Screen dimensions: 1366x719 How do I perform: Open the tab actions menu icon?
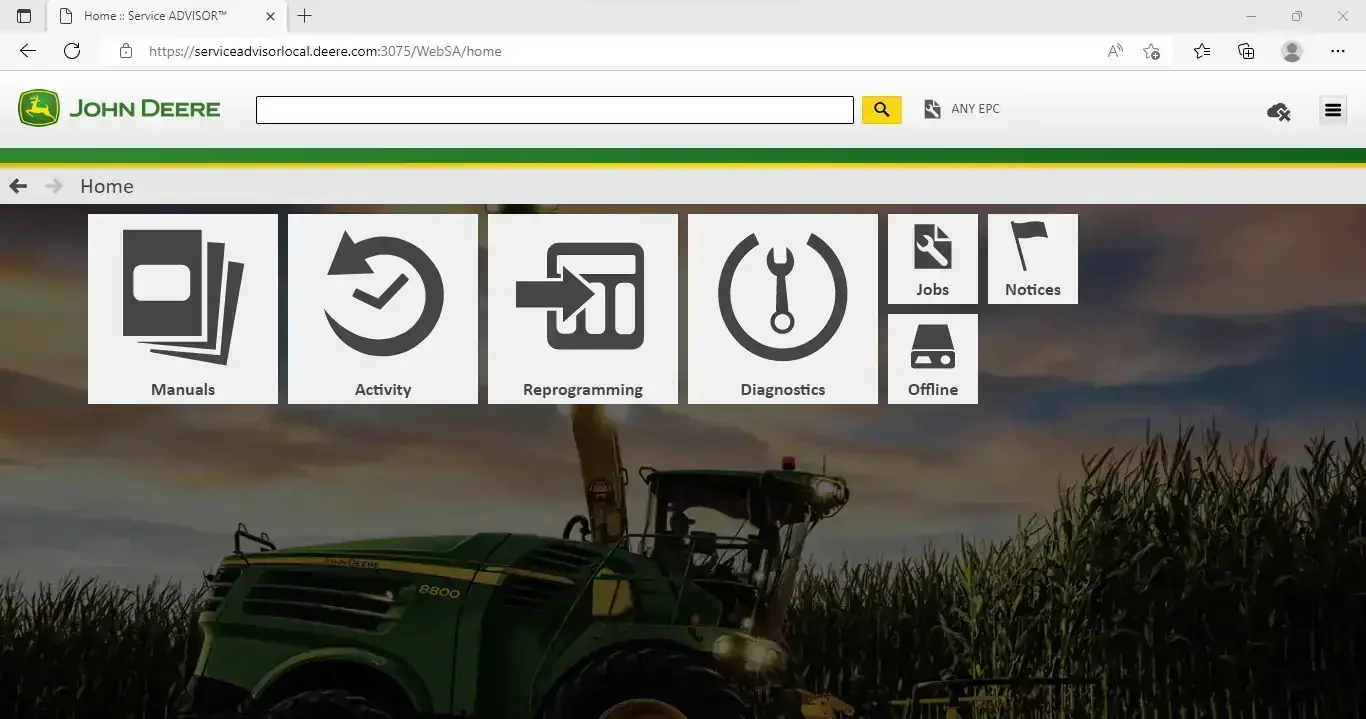pyautogui.click(x=24, y=16)
